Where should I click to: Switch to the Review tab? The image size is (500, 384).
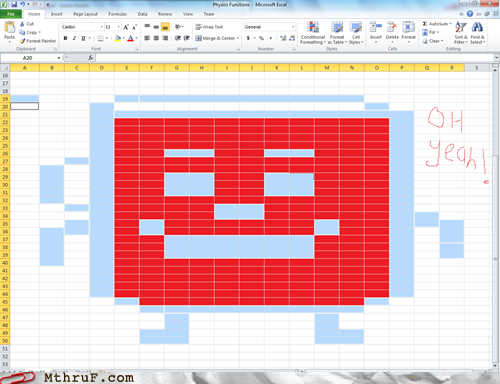click(x=165, y=14)
